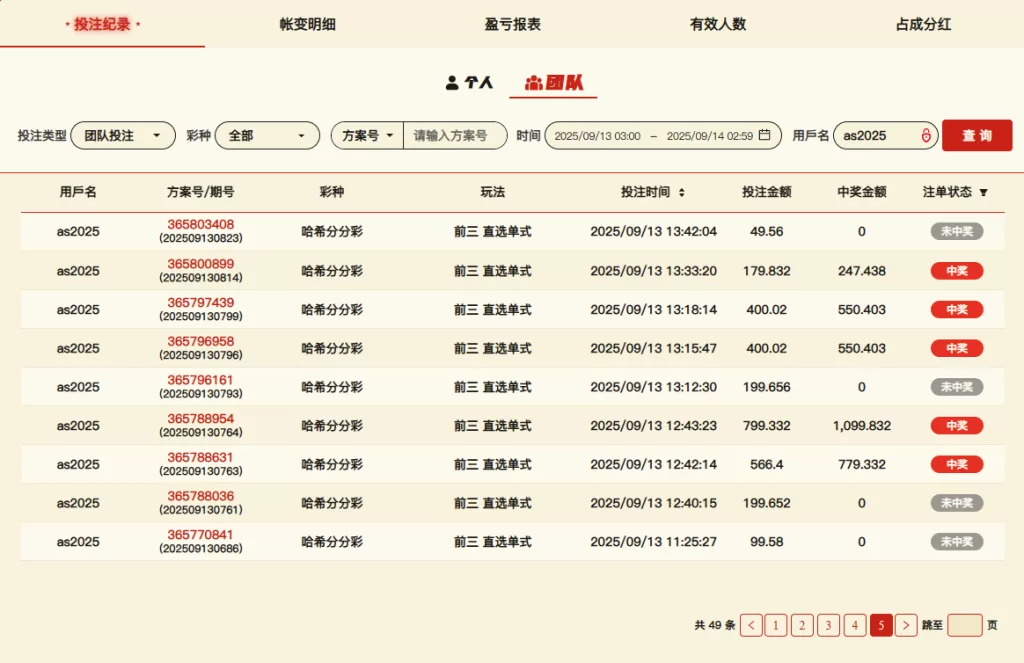Open the 占成分红 tab
This screenshot has height=663, width=1024.
click(x=922, y=24)
